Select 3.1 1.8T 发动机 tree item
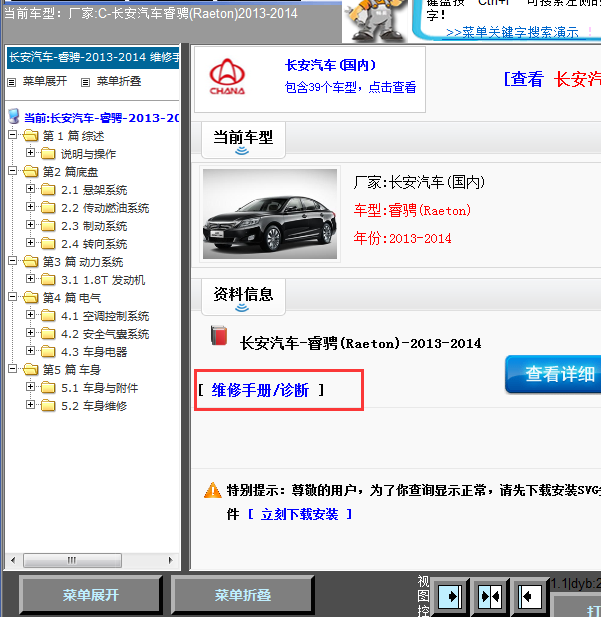Viewport: 601px width, 617px height. coord(103,280)
